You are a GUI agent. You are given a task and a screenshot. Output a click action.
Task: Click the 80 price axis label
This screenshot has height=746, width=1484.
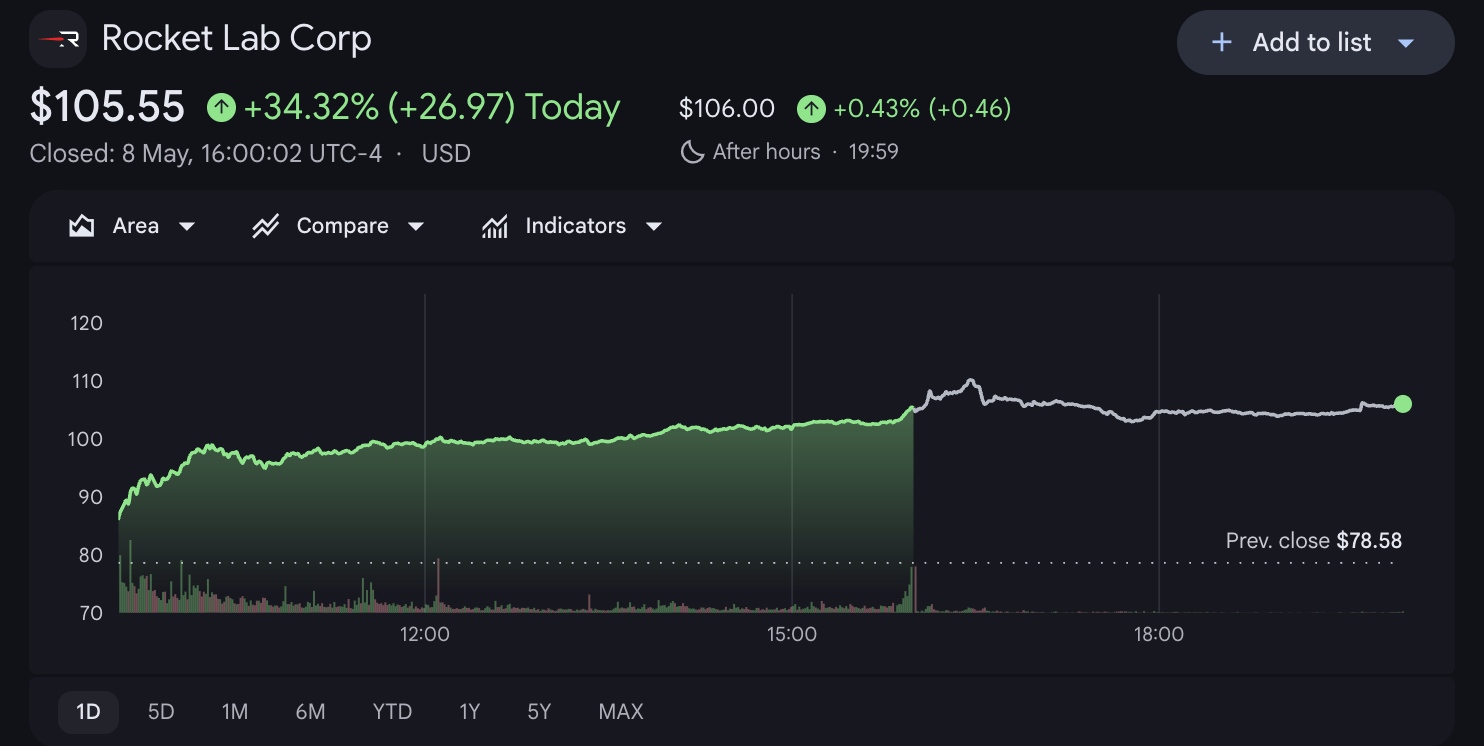90,555
